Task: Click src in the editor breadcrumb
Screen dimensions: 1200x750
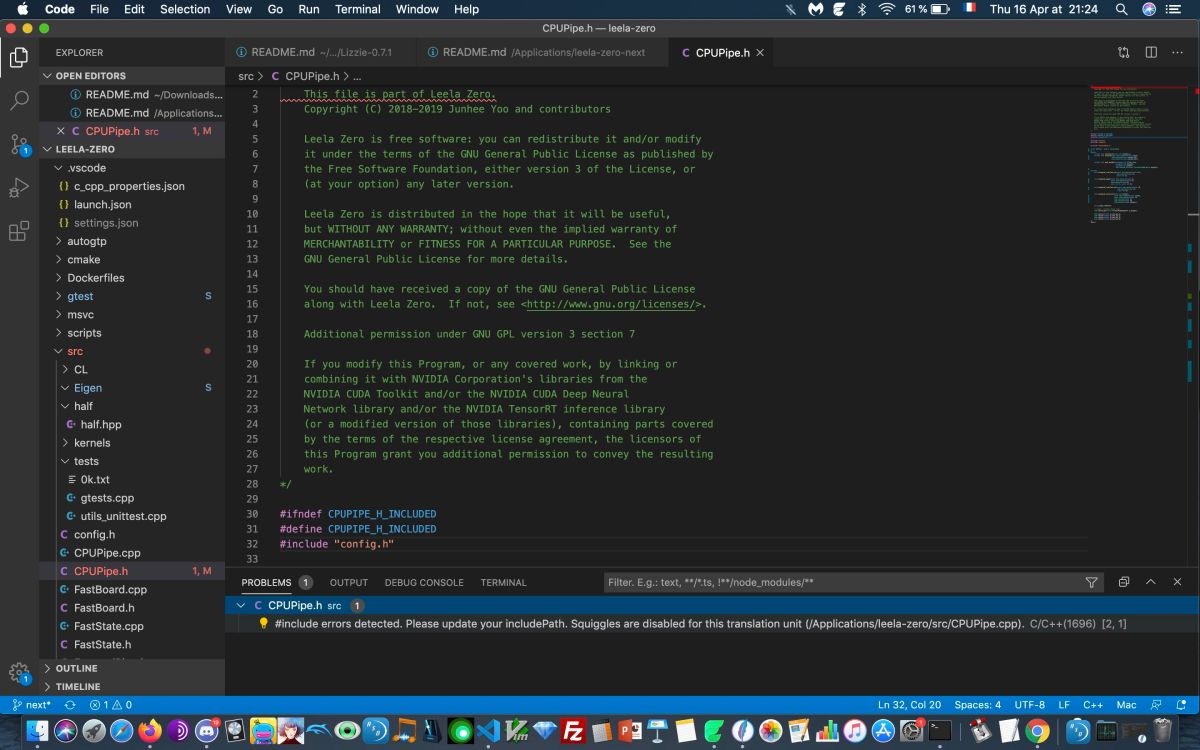Action: 246,76
